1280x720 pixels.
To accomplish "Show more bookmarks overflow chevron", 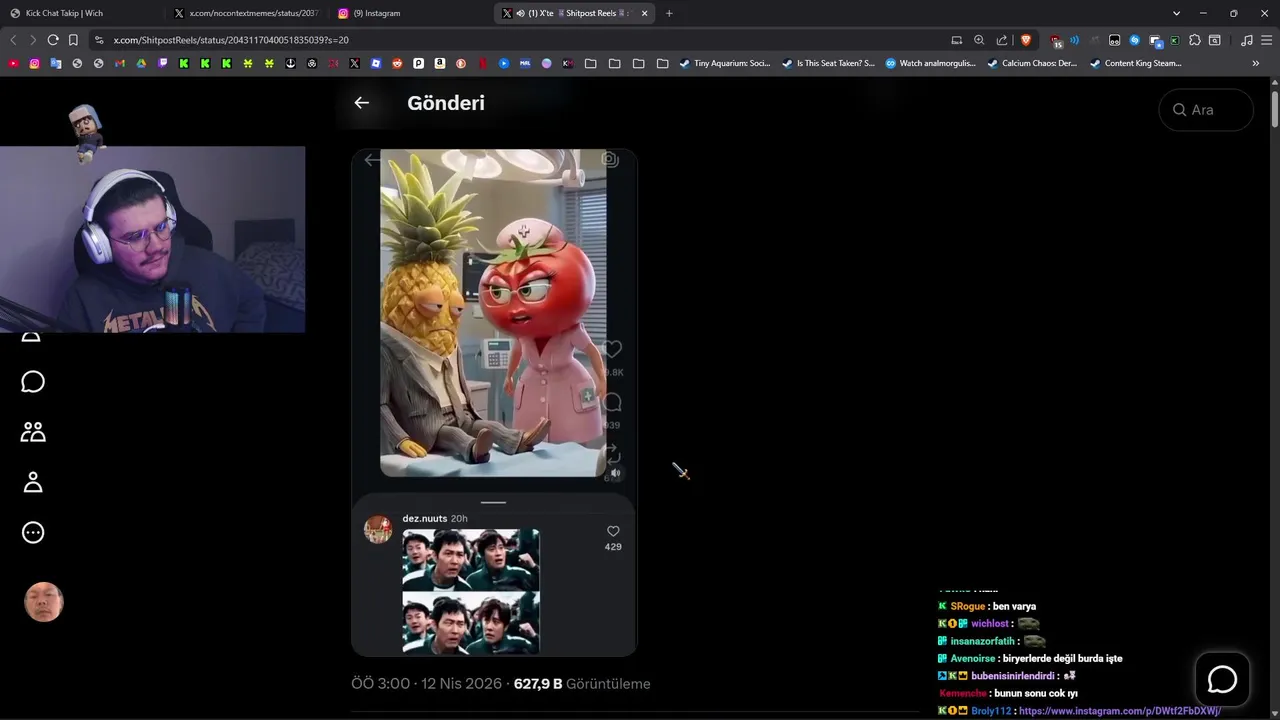I will pos(1256,63).
